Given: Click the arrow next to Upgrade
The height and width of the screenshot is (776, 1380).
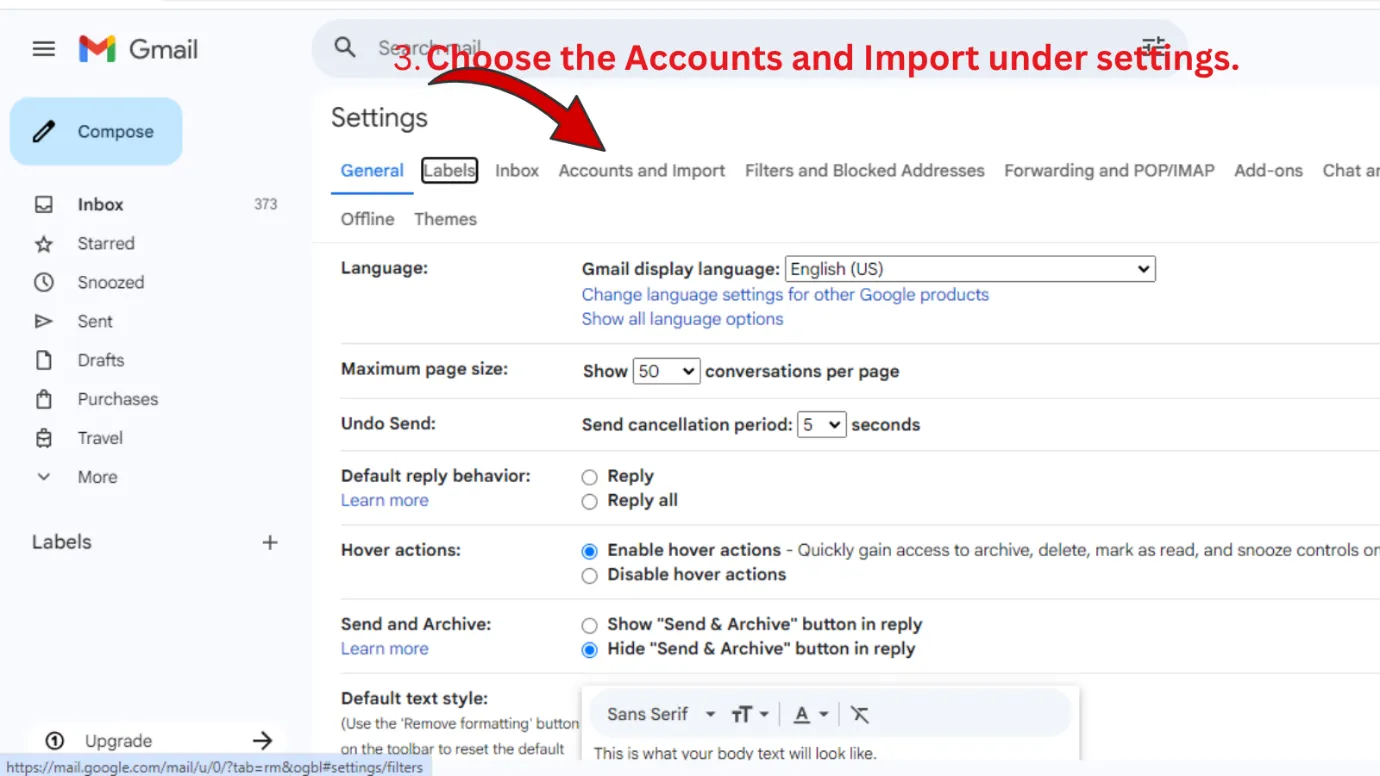Looking at the screenshot, I should pyautogui.click(x=262, y=741).
